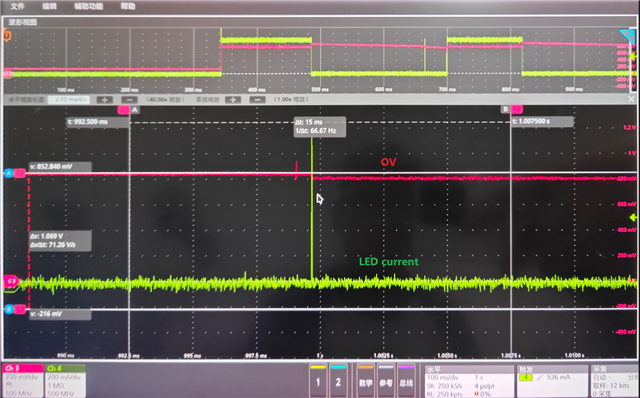Image resolution: width=640 pixels, height=398 pixels.
Task: Add a math waveform using the orange button
Action: pyautogui.click(x=366, y=380)
